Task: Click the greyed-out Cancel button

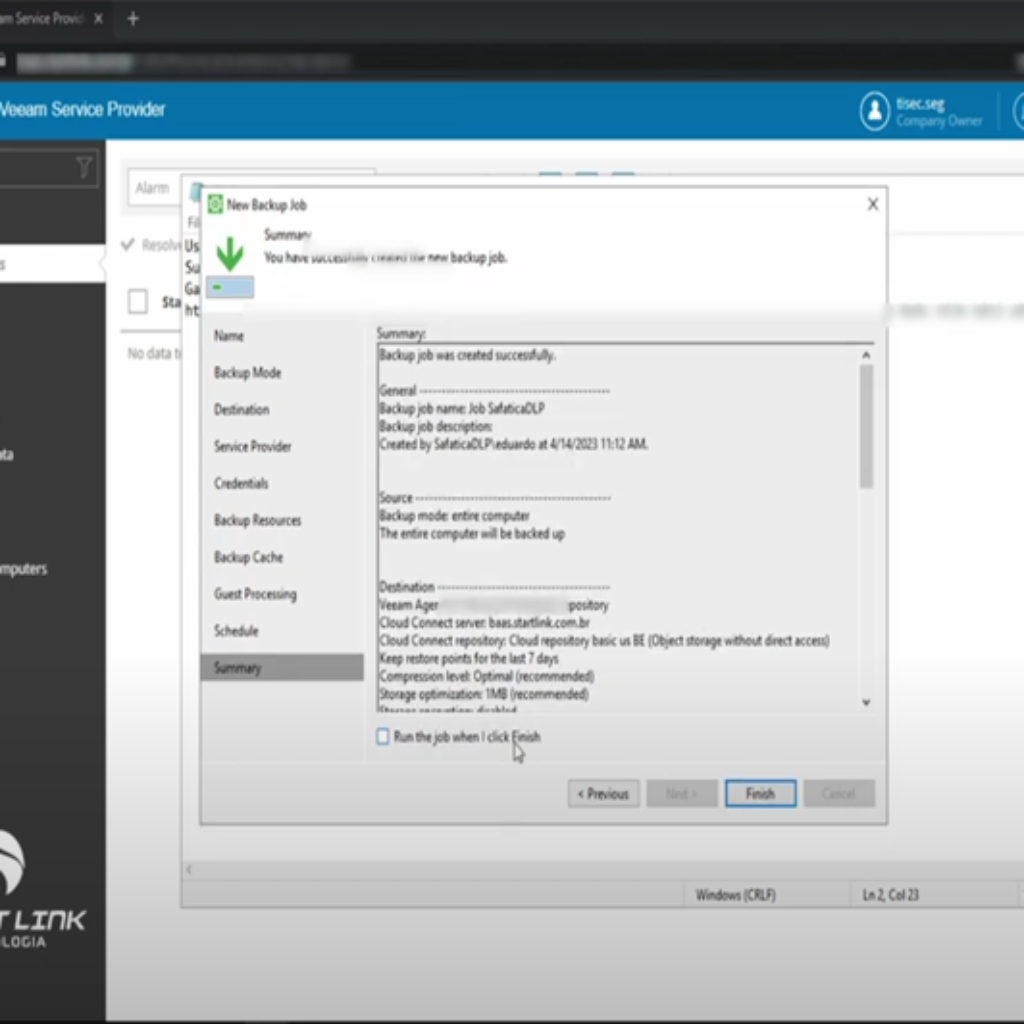Action: coord(839,793)
